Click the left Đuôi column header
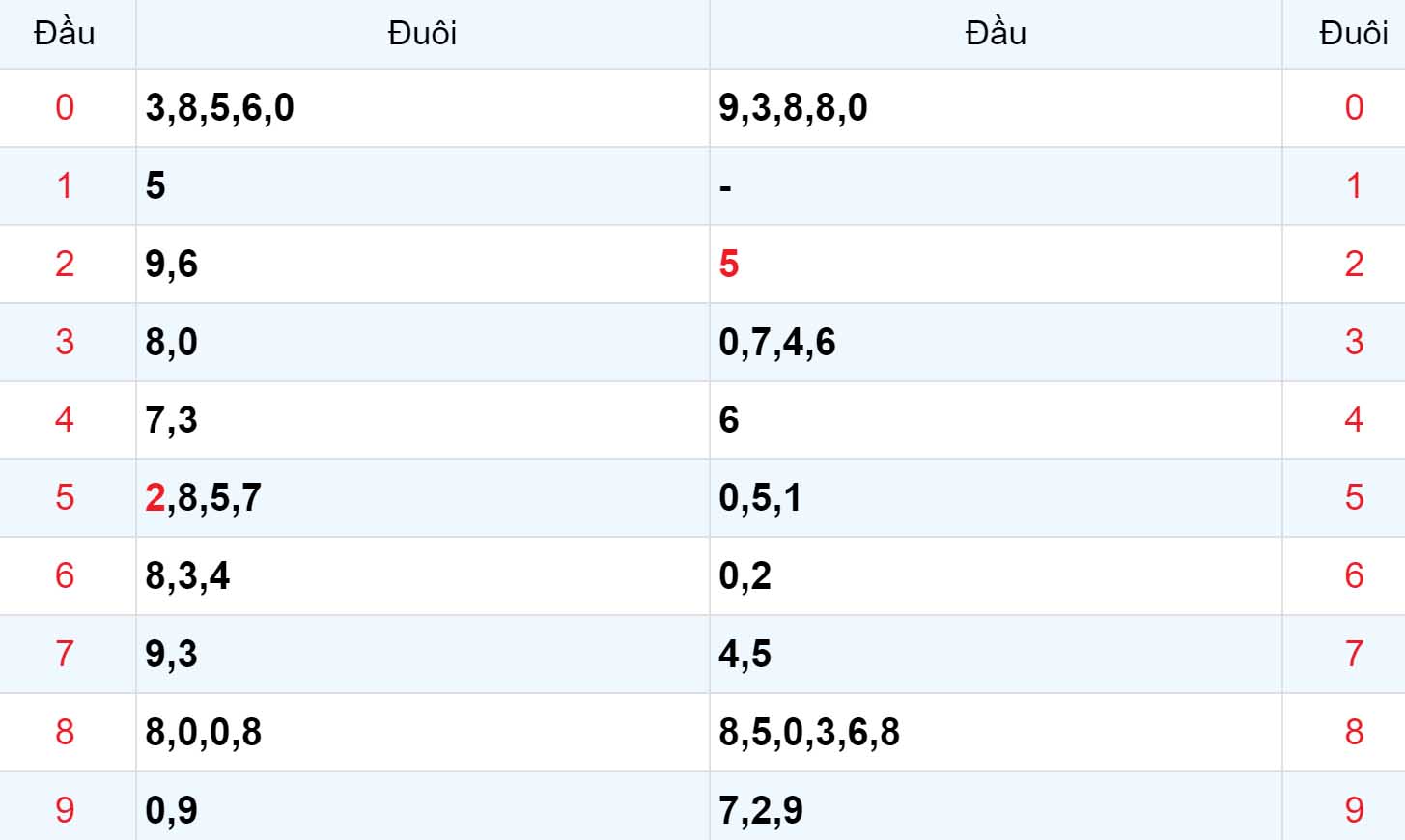Viewport: 1405px width, 840px height. pyautogui.click(x=422, y=34)
